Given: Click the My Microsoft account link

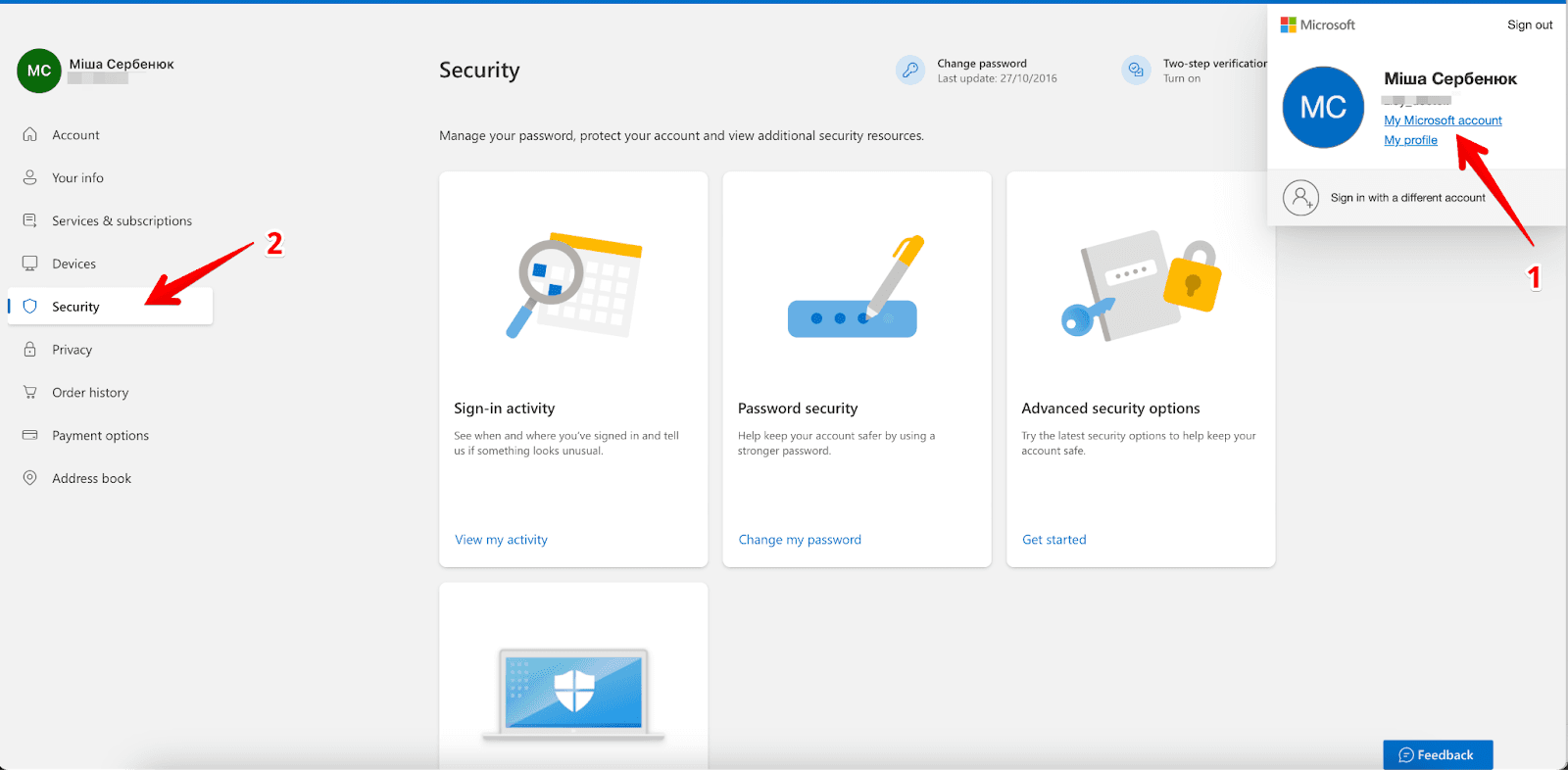Looking at the screenshot, I should pyautogui.click(x=1443, y=120).
